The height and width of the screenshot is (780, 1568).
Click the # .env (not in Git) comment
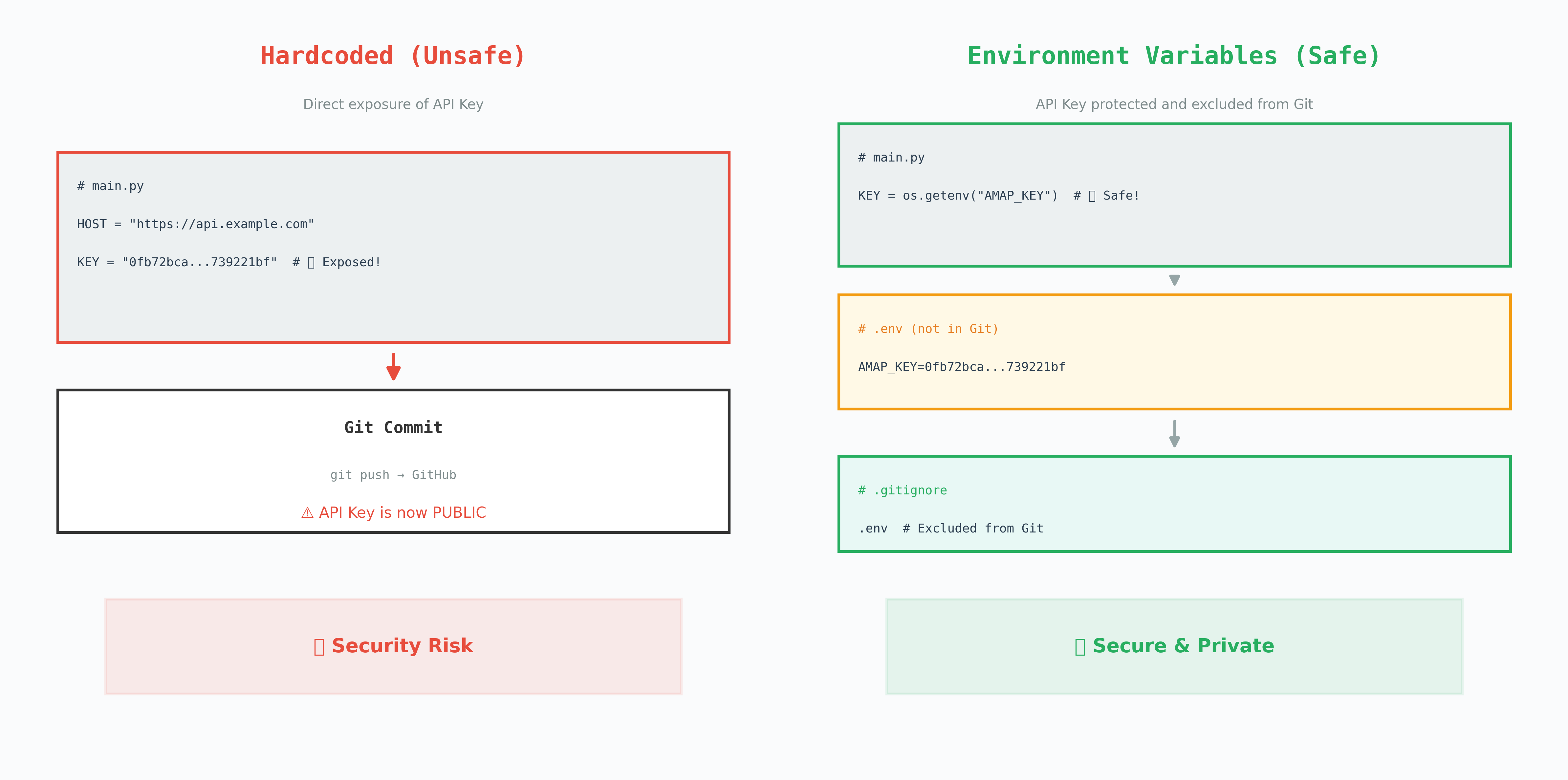click(928, 329)
